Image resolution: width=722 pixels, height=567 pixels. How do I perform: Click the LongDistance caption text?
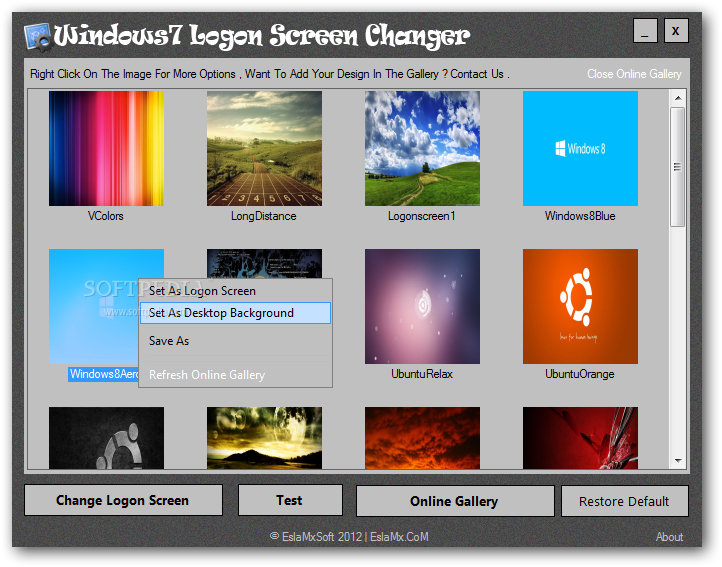[x=264, y=216]
